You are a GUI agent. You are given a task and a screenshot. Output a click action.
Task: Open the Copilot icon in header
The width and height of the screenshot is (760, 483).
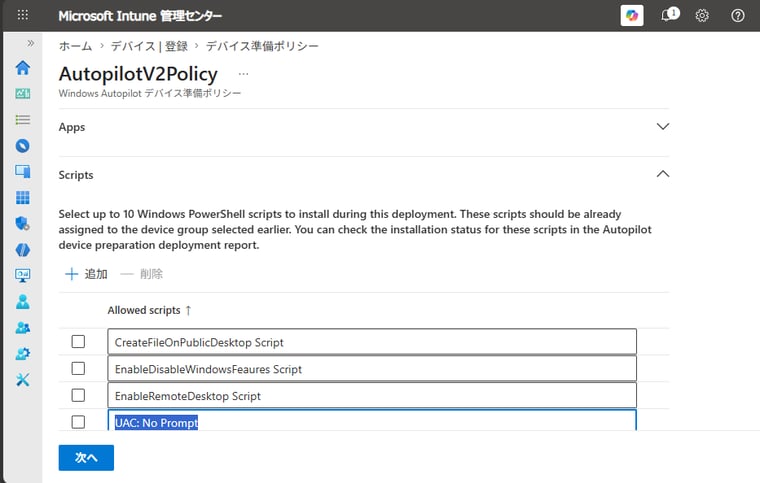[x=632, y=16]
